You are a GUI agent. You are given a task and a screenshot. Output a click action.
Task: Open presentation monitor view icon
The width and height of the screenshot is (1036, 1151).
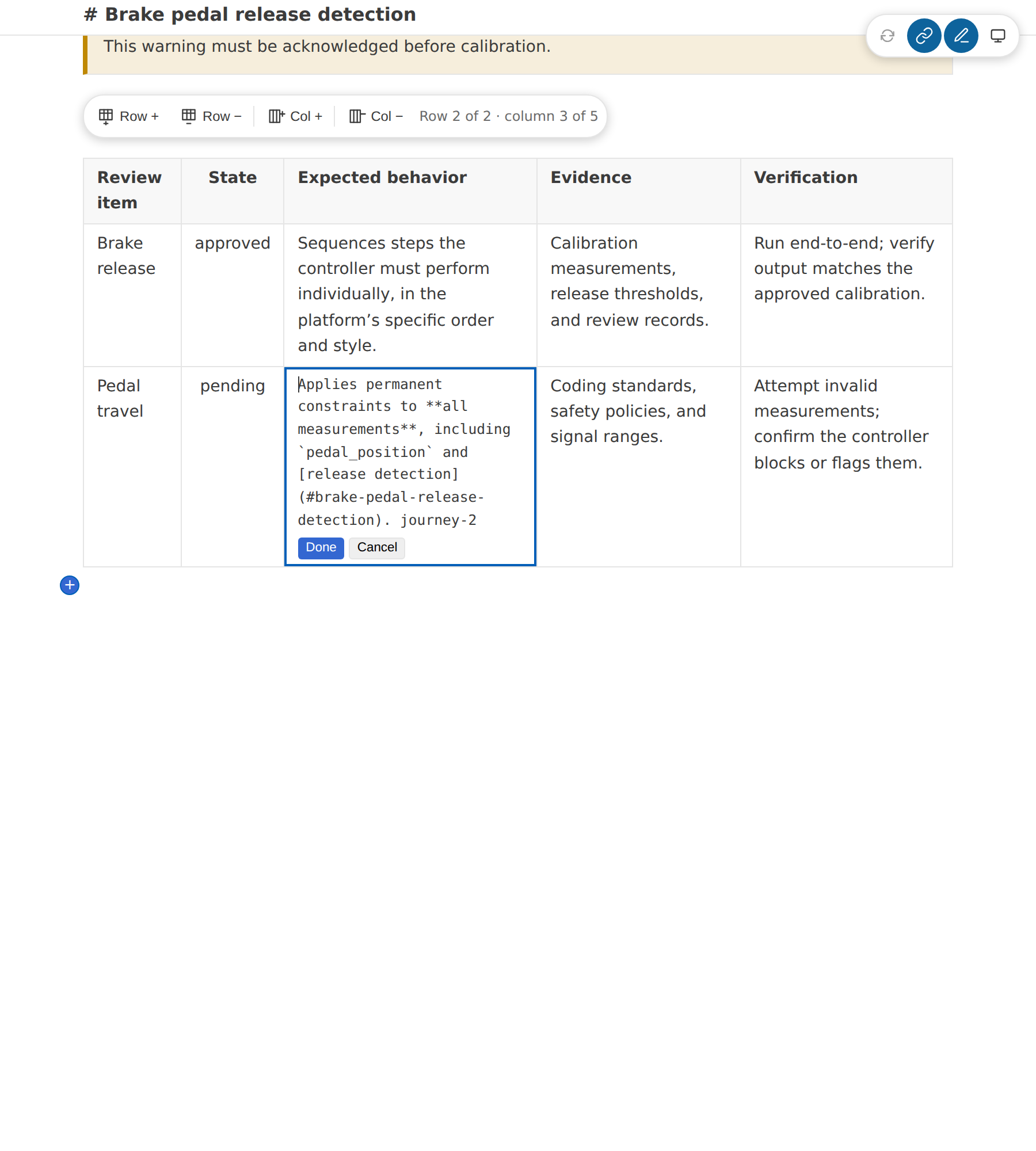(997, 36)
